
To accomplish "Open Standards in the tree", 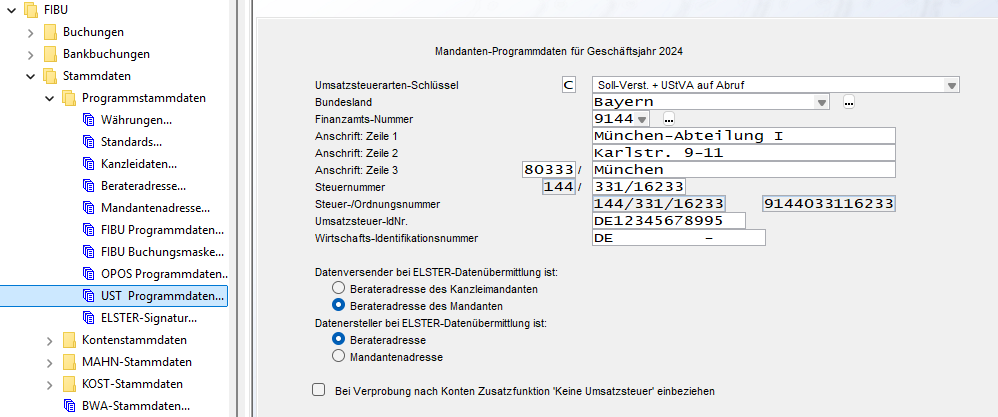I will point(131,142).
